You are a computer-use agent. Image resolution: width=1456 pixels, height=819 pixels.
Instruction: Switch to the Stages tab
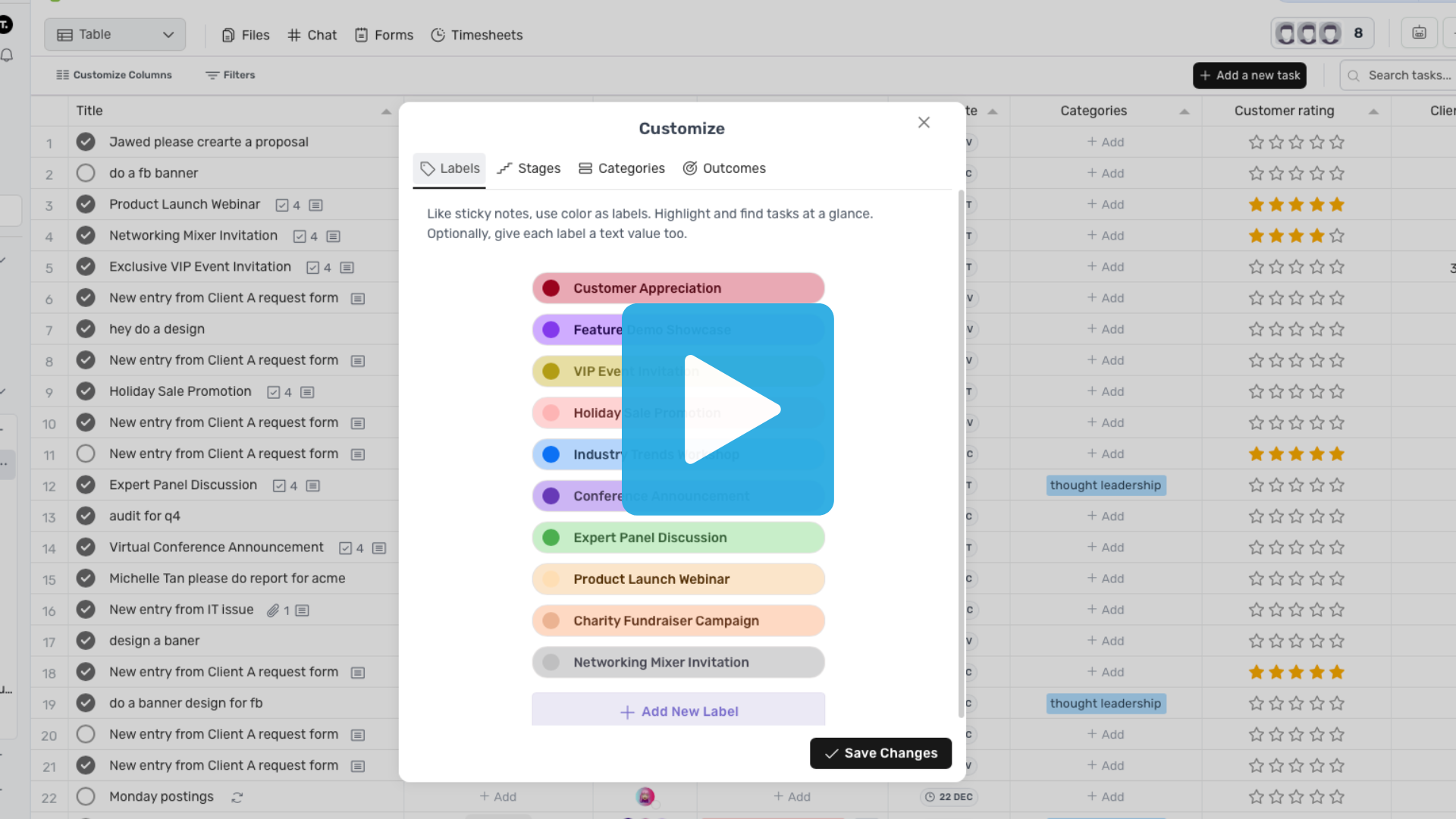(x=529, y=168)
